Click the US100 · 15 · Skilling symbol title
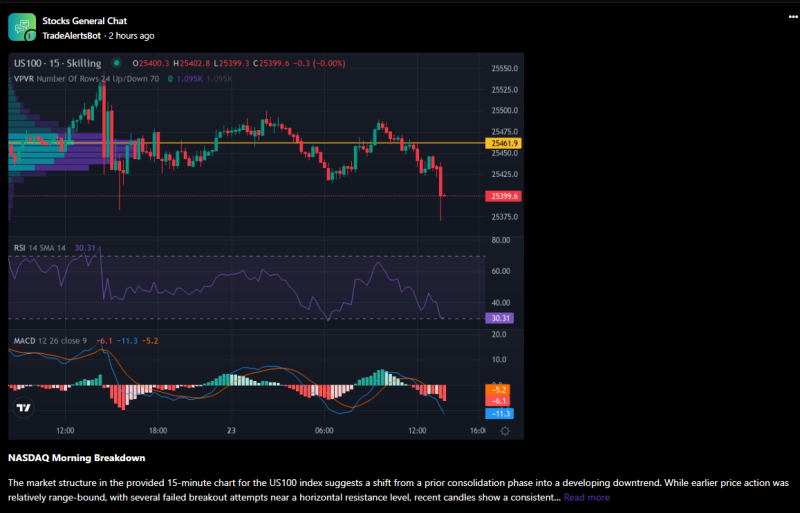This screenshot has height=513, width=800. click(x=58, y=64)
